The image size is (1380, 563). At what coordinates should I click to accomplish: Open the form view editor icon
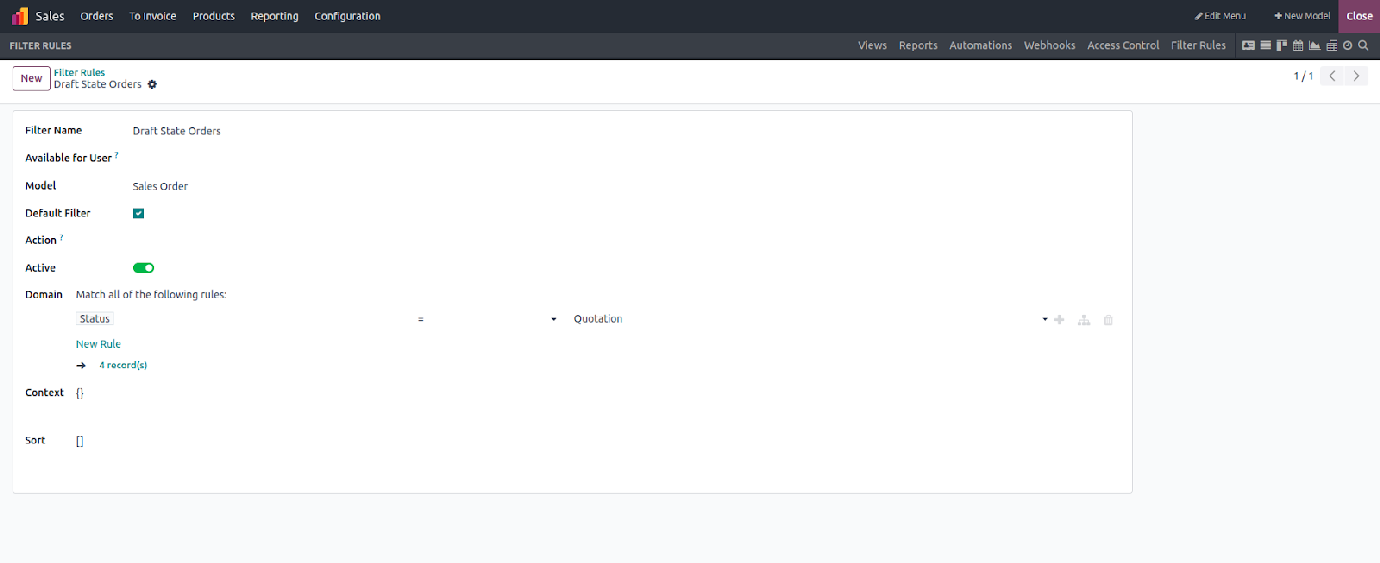pos(1248,45)
